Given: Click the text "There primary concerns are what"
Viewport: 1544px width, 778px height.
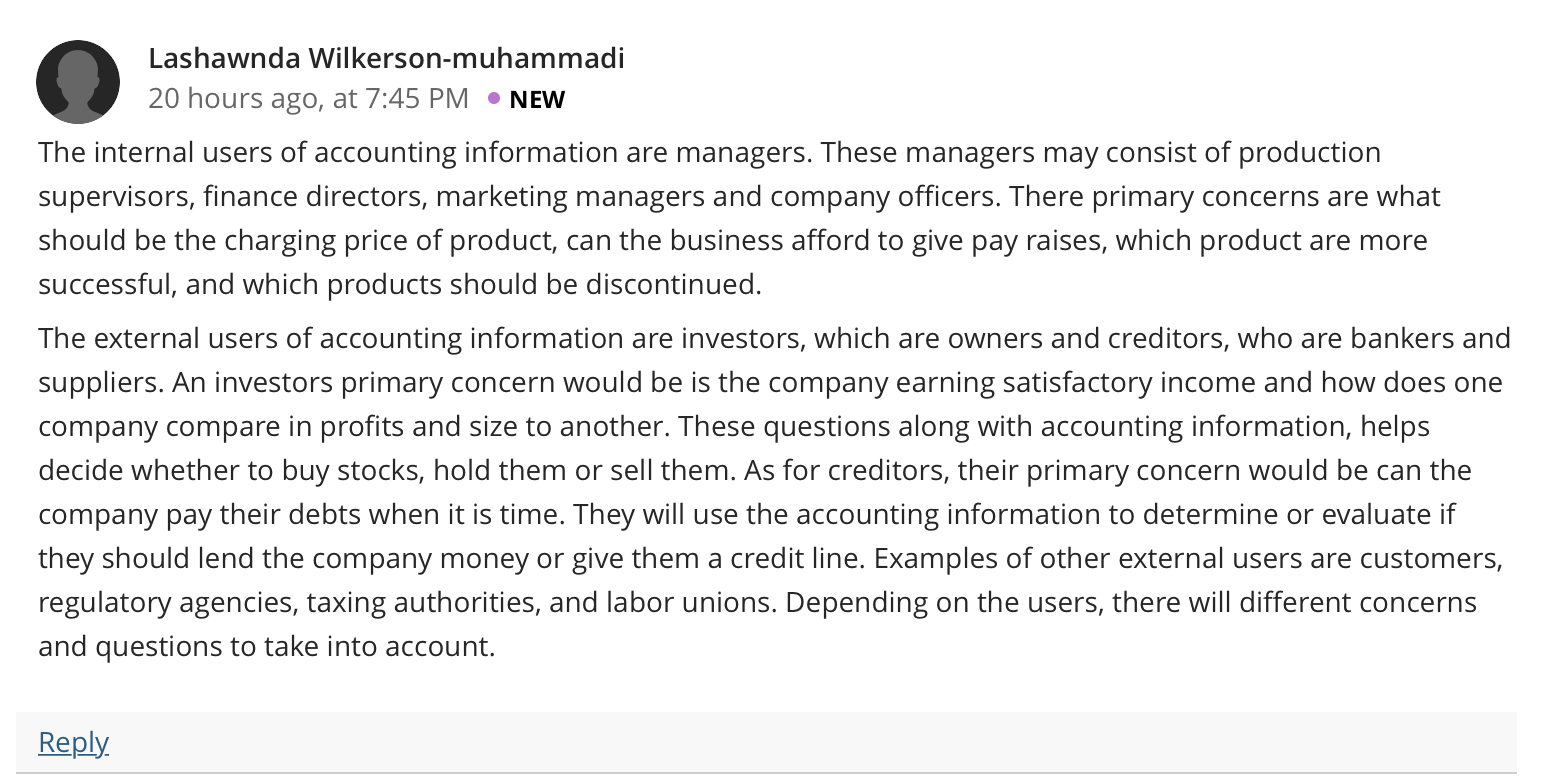Looking at the screenshot, I should click(1225, 196).
